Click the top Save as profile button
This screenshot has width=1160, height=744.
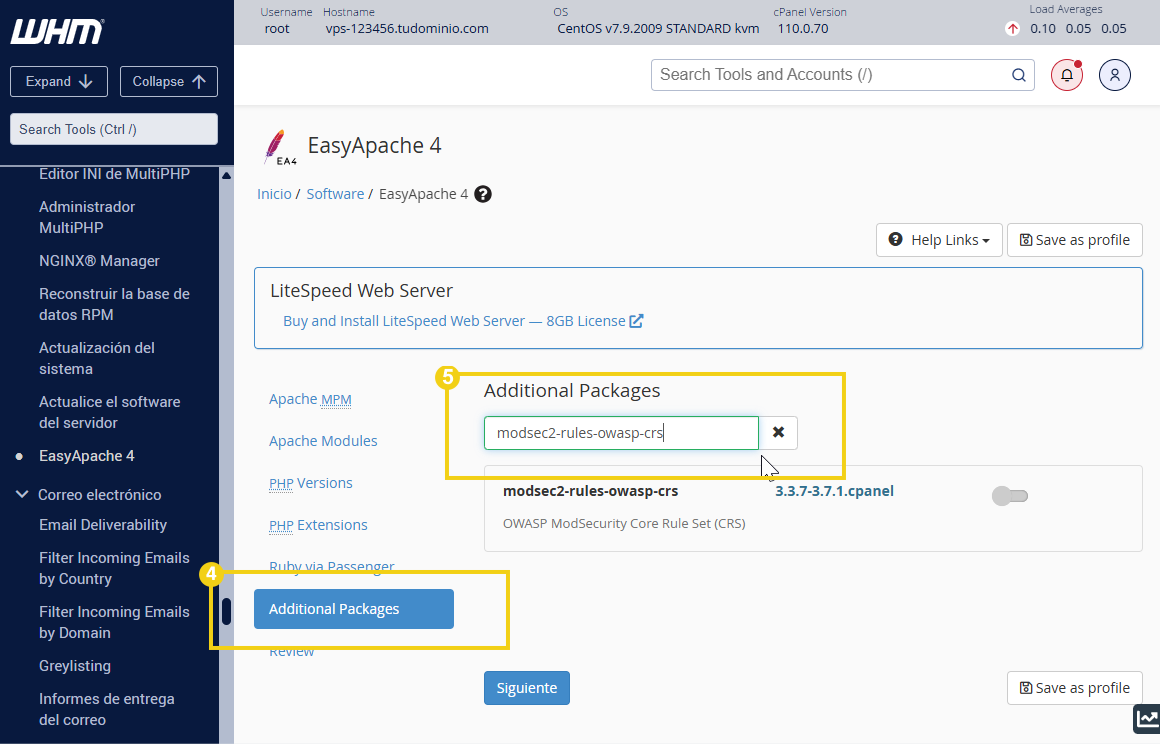point(1075,240)
